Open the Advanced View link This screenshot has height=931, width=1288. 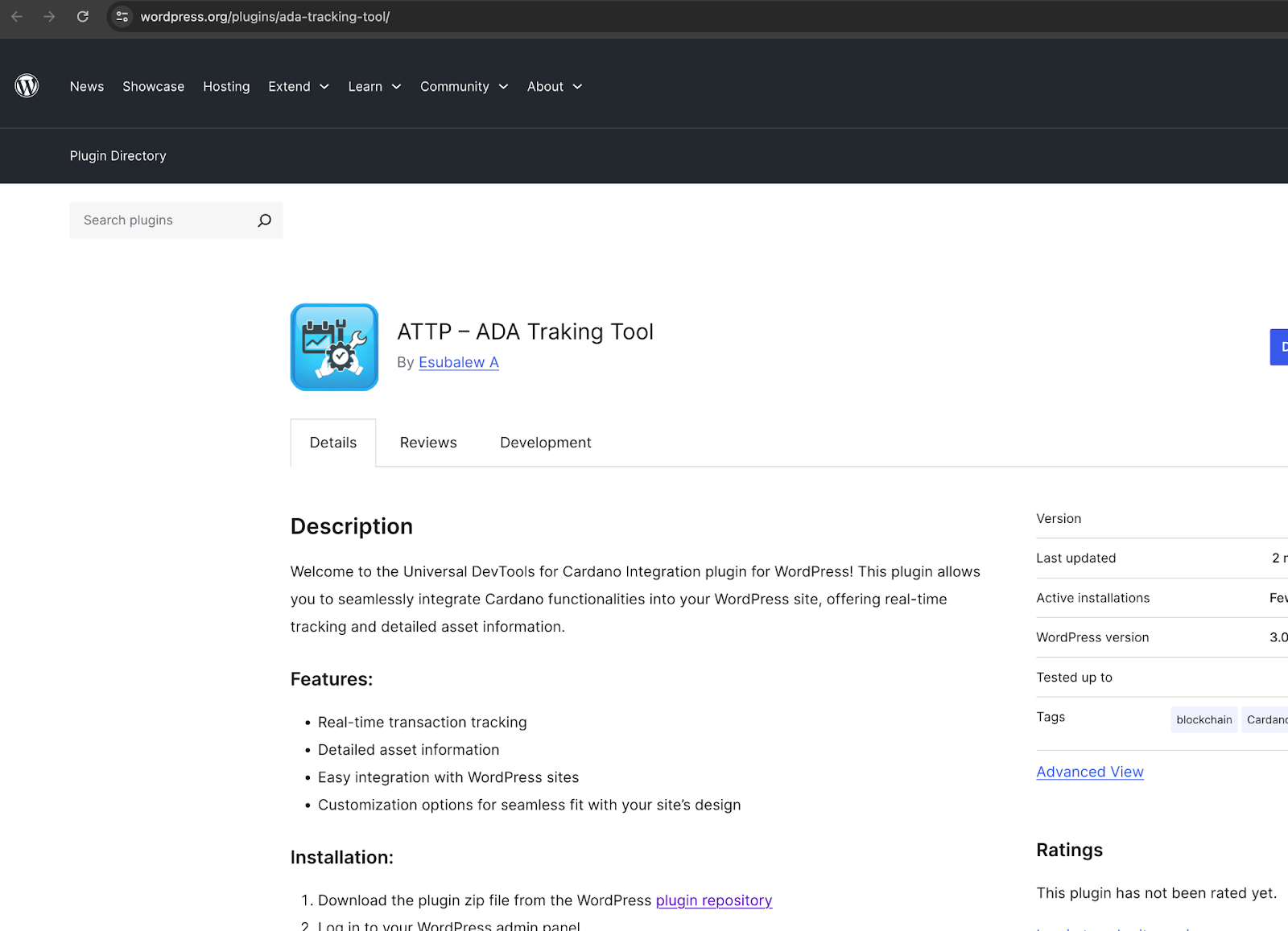click(x=1090, y=772)
